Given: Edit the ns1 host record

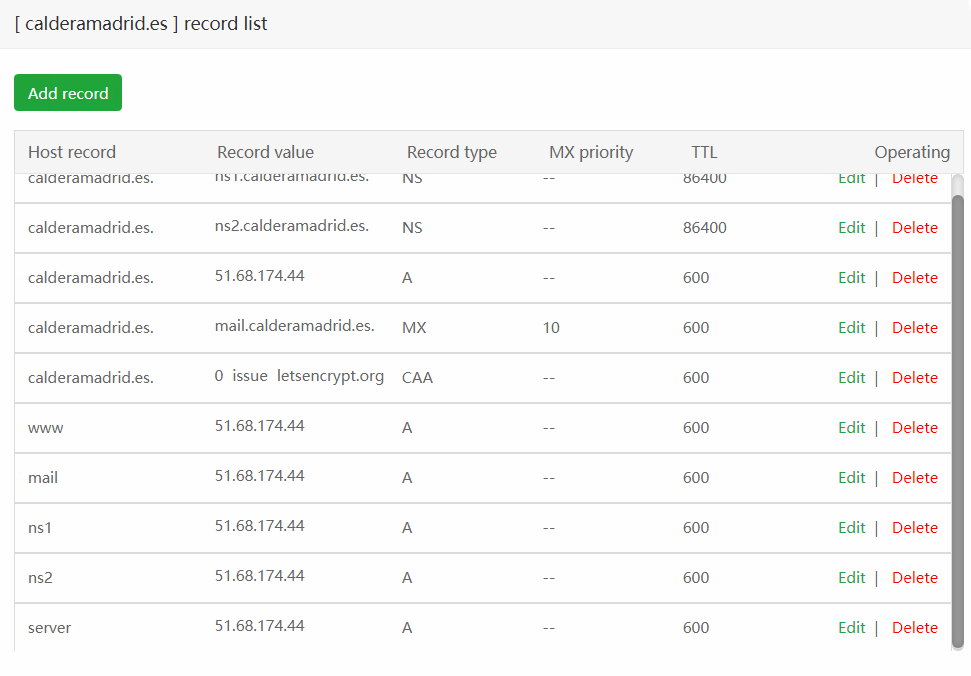Looking at the screenshot, I should [851, 528].
